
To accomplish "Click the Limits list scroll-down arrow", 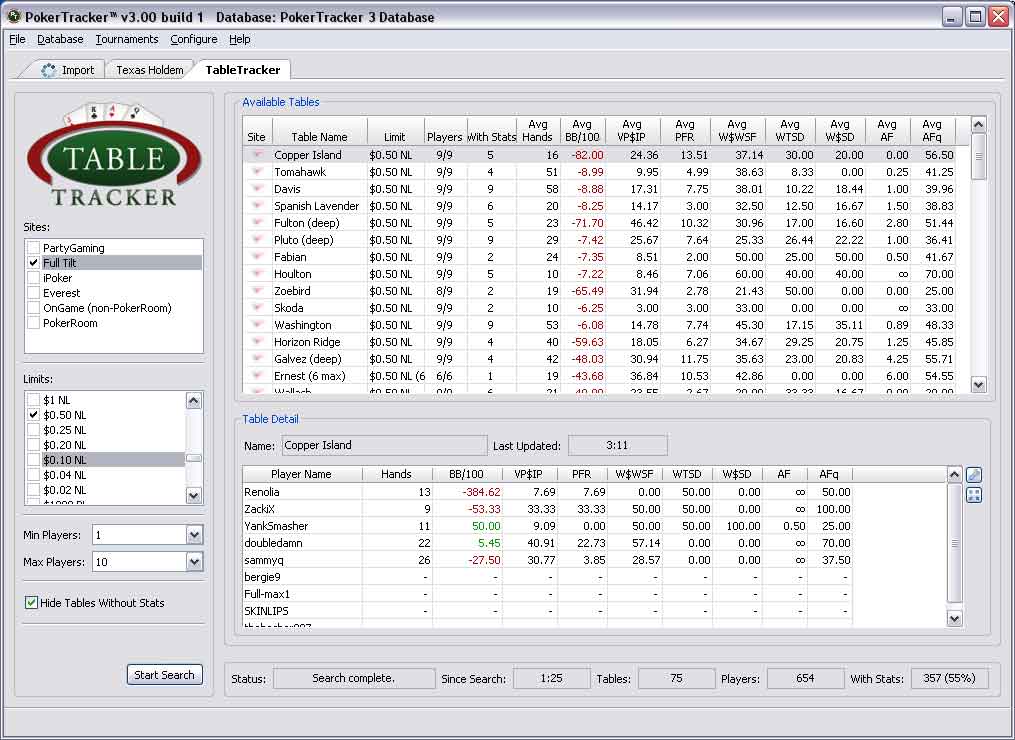I will point(194,495).
